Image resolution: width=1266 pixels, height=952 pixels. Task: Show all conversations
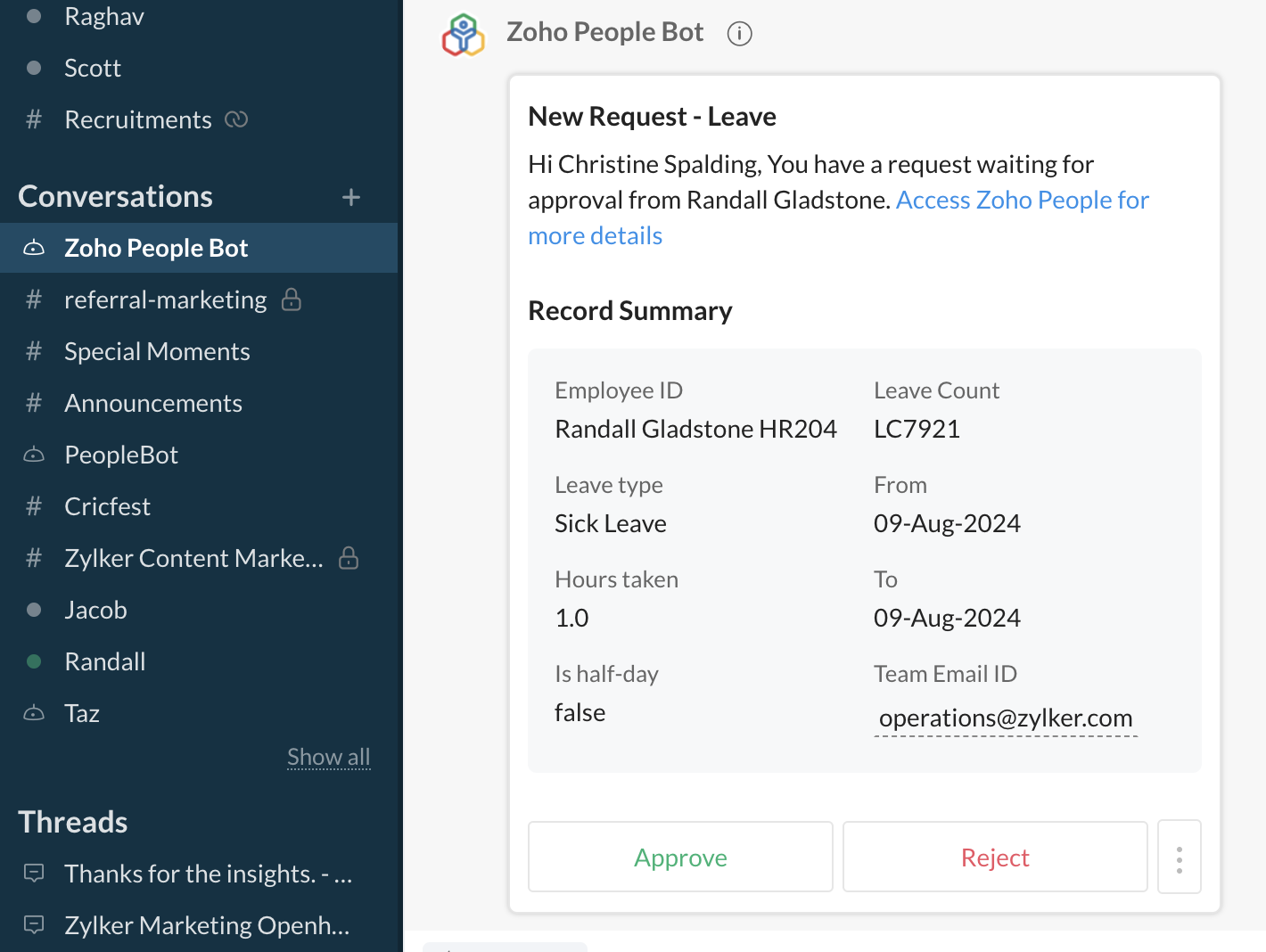coord(328,757)
